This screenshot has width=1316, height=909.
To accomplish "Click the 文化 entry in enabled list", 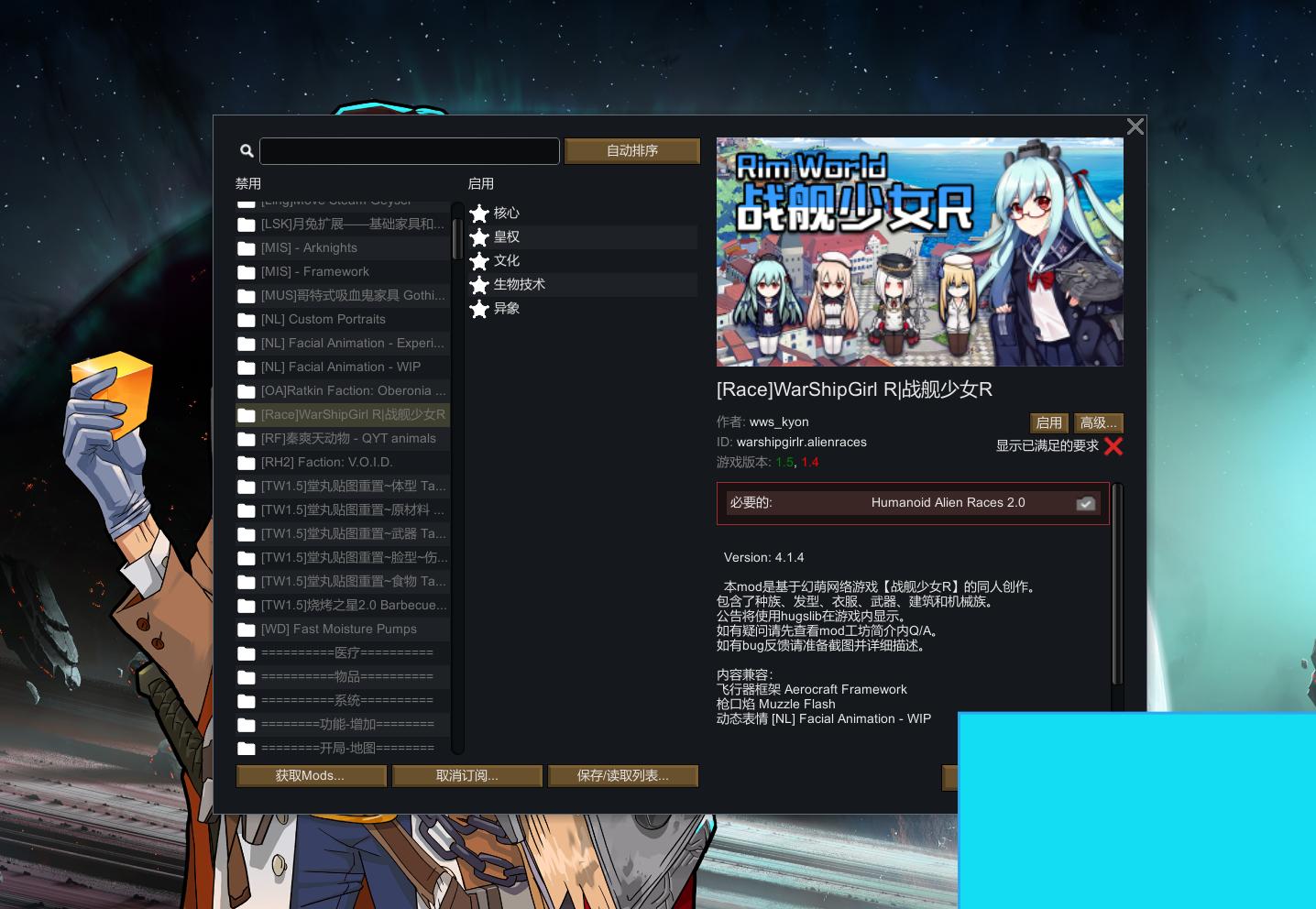I will coord(583,261).
